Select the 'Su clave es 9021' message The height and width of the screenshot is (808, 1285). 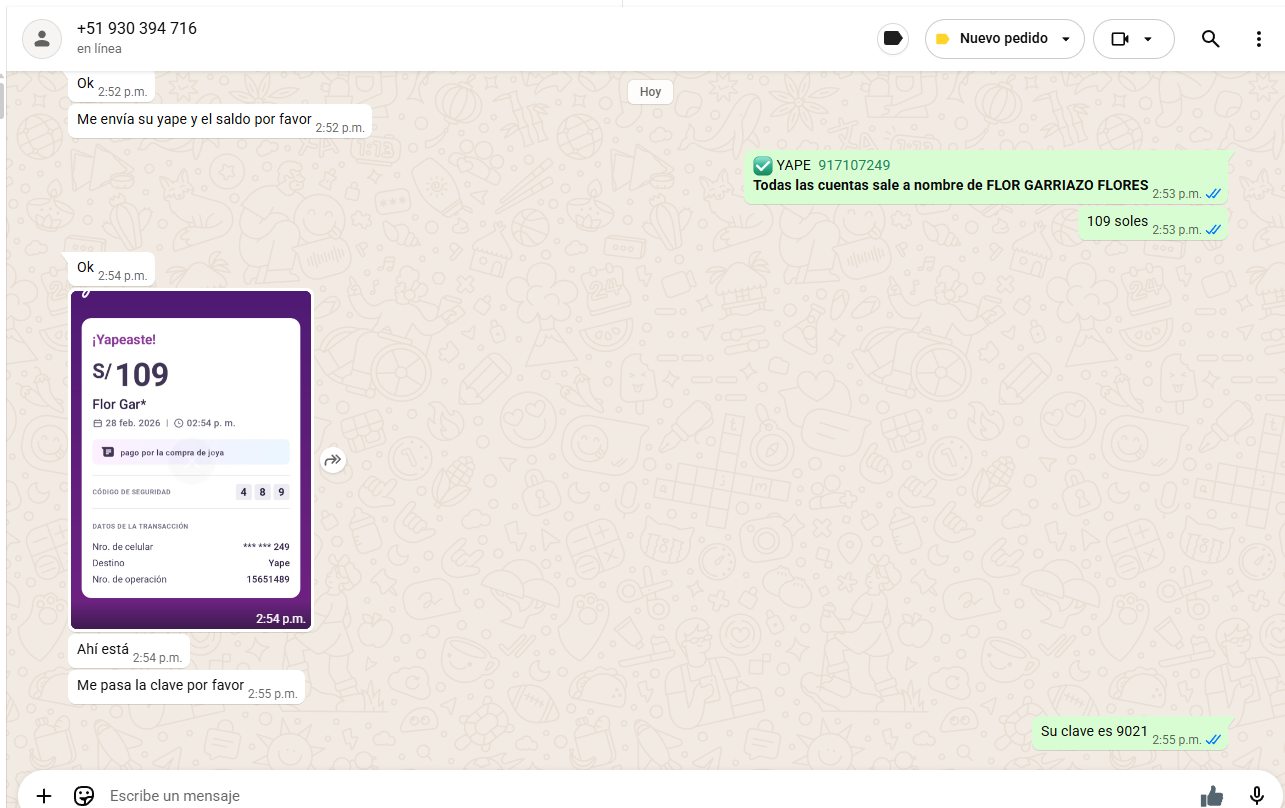click(1094, 731)
